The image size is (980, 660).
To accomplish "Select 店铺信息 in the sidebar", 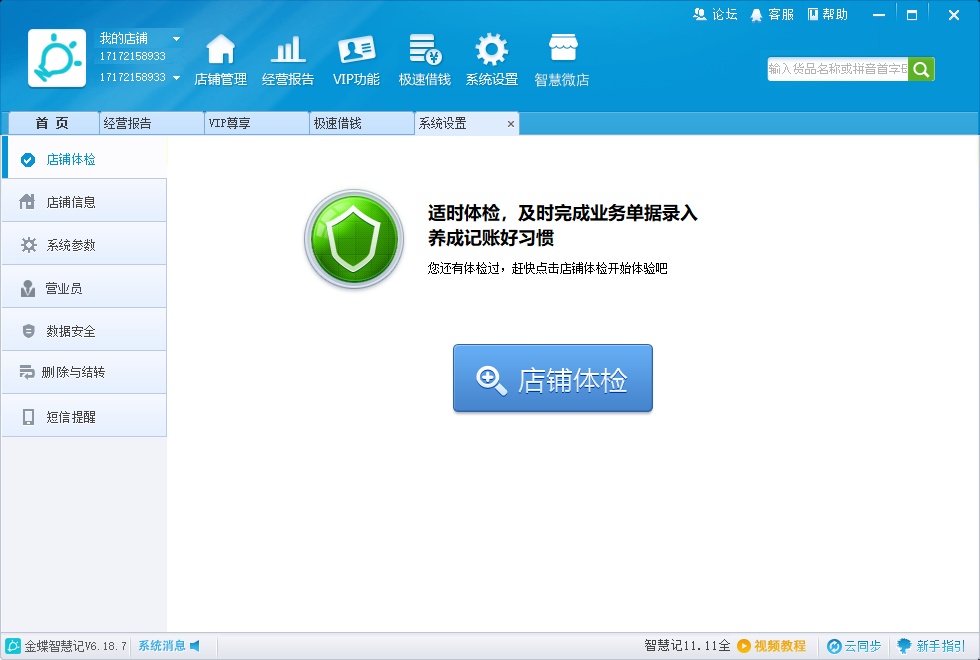I will (84, 202).
